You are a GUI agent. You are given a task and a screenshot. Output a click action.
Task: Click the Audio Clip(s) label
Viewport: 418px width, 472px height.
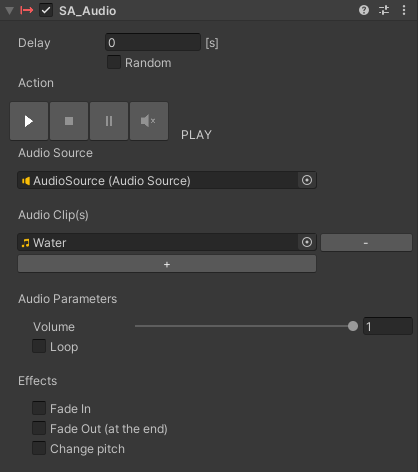53,215
